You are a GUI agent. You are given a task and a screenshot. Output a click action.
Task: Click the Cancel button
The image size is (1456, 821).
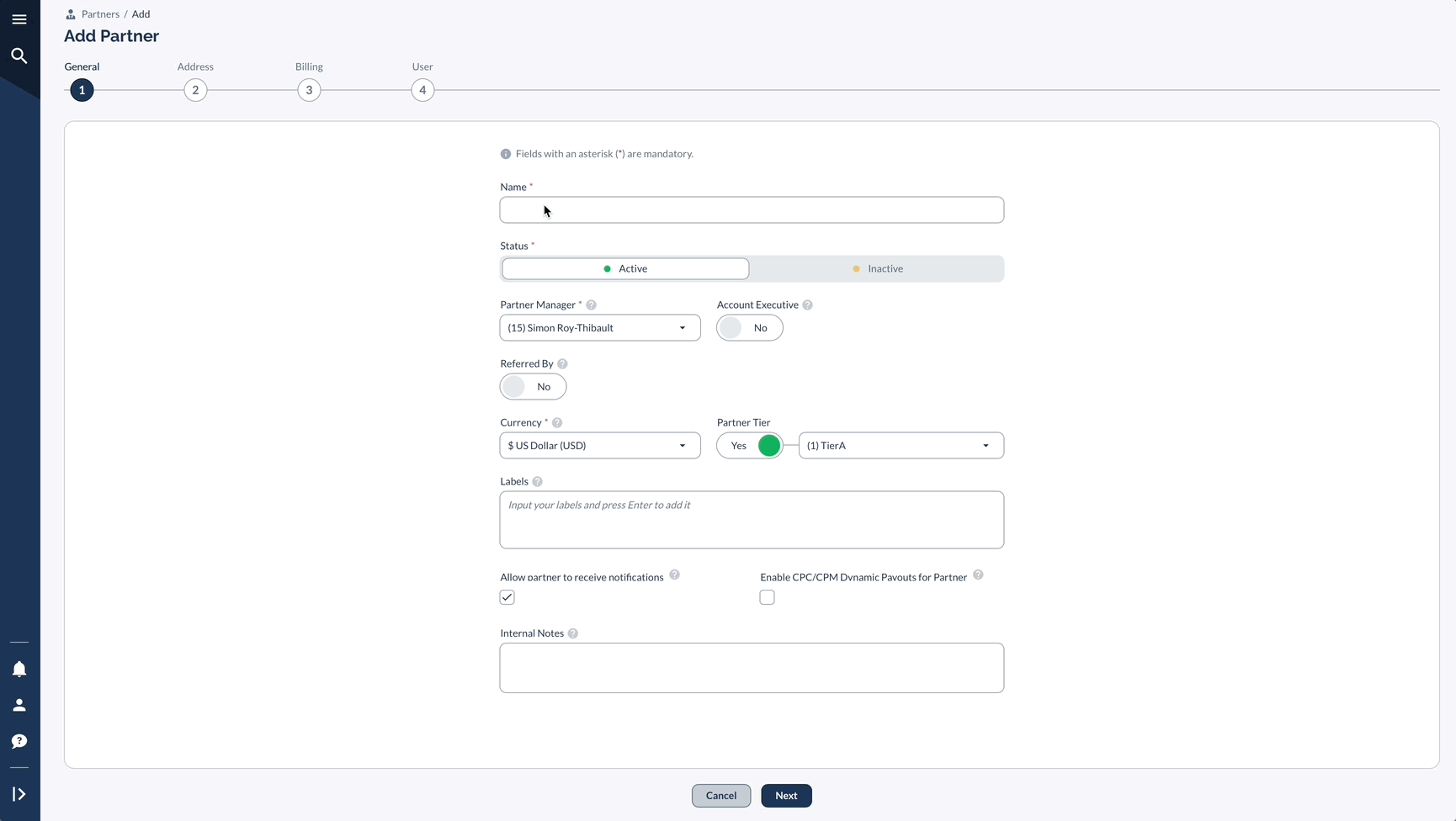click(x=721, y=796)
